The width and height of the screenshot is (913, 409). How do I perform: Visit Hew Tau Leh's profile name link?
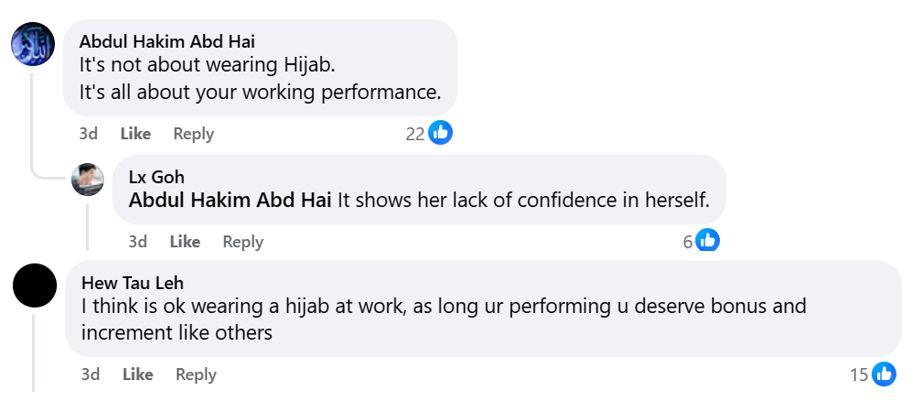pyautogui.click(x=132, y=283)
